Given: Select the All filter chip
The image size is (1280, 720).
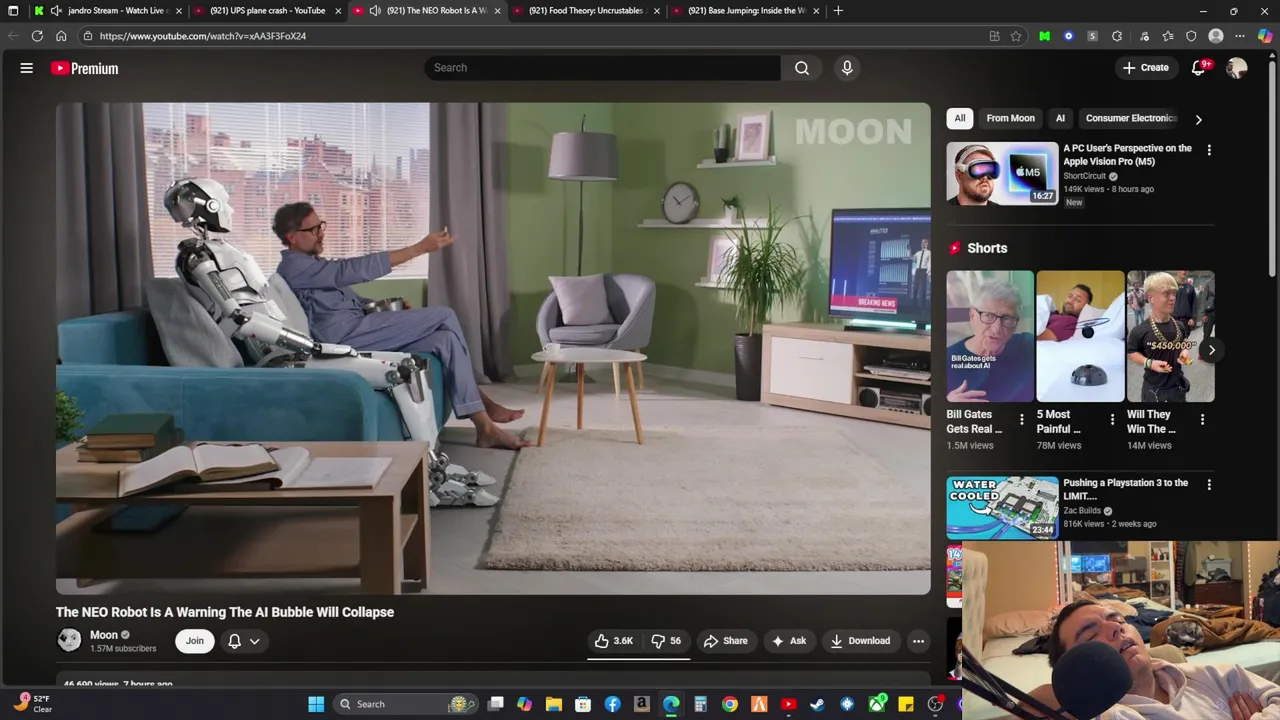Looking at the screenshot, I should click(960, 118).
